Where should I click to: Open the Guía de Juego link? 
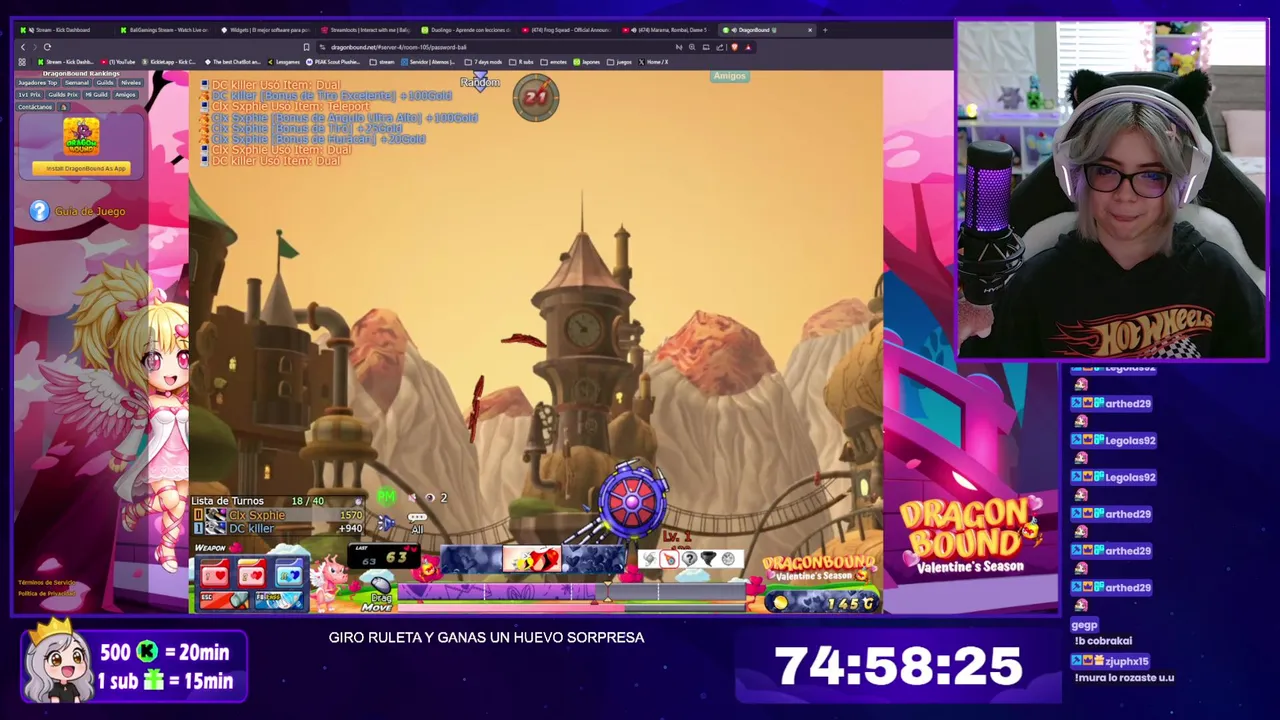point(90,211)
